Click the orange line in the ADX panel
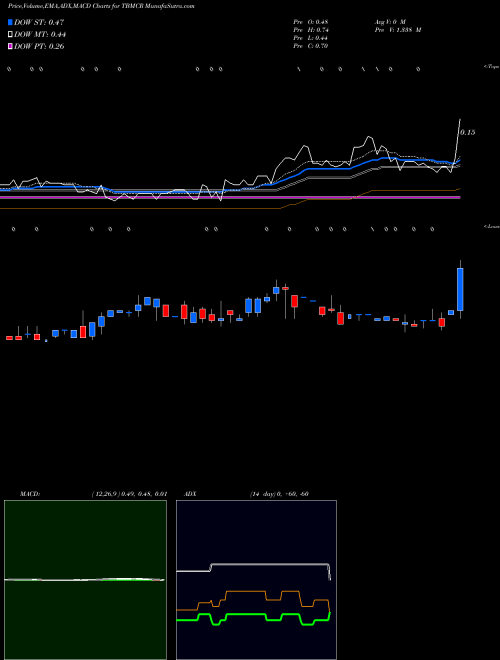 (x=246, y=591)
